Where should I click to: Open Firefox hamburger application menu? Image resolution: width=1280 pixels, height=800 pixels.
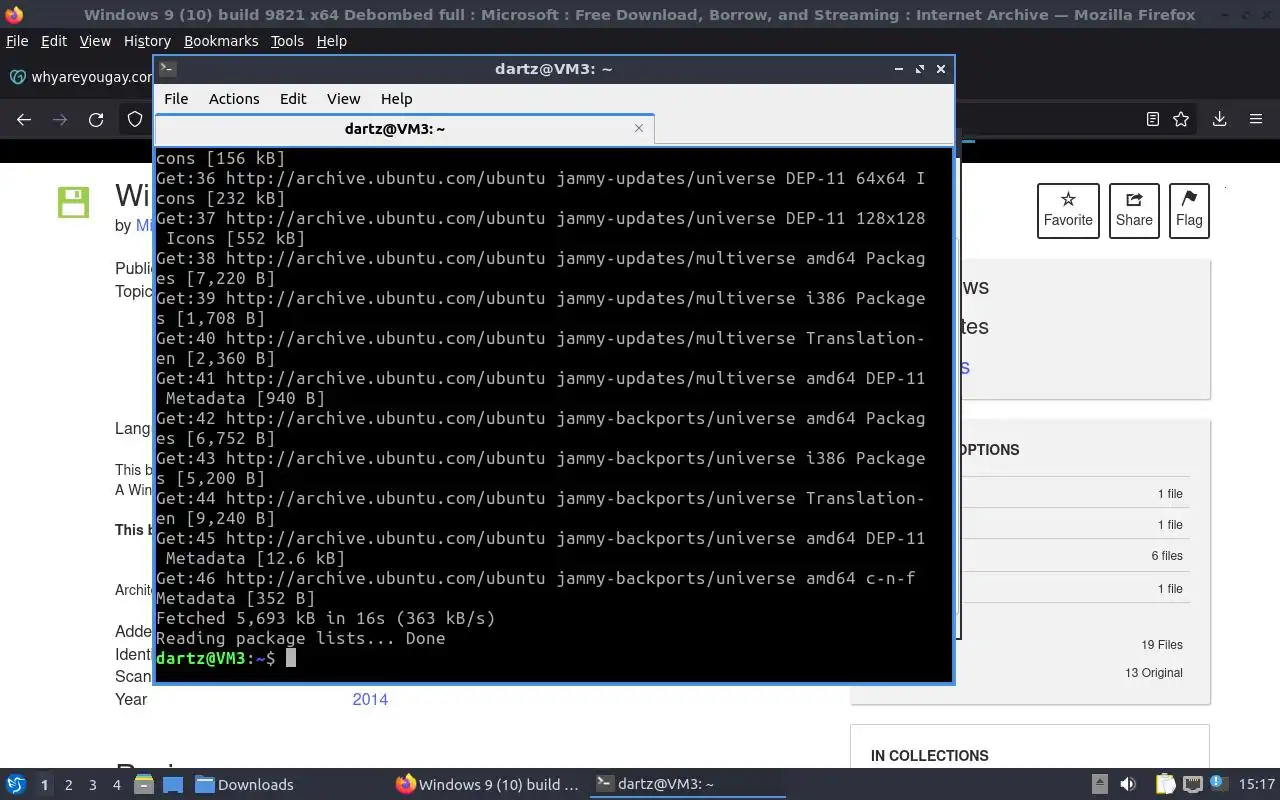tap(1256, 119)
